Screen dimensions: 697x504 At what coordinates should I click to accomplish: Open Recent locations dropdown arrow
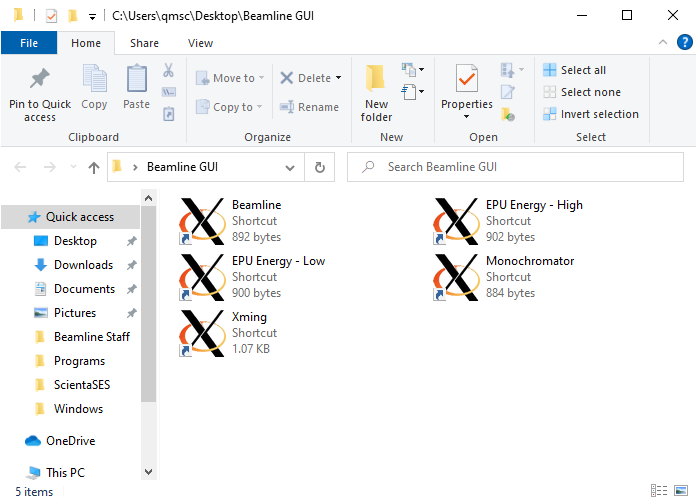tap(73, 167)
